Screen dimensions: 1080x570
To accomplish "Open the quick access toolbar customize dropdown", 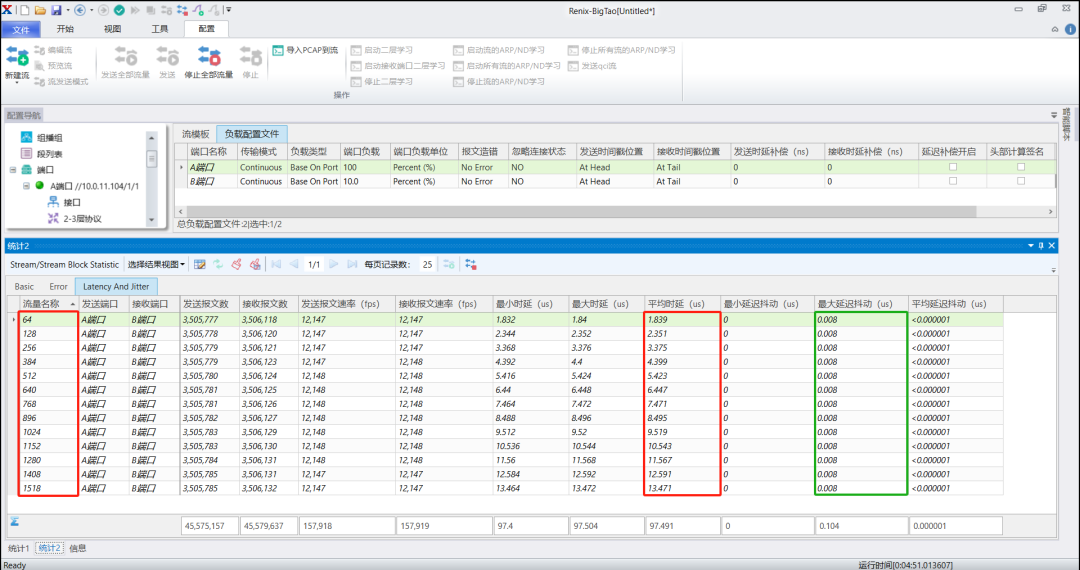I will [x=229, y=10].
